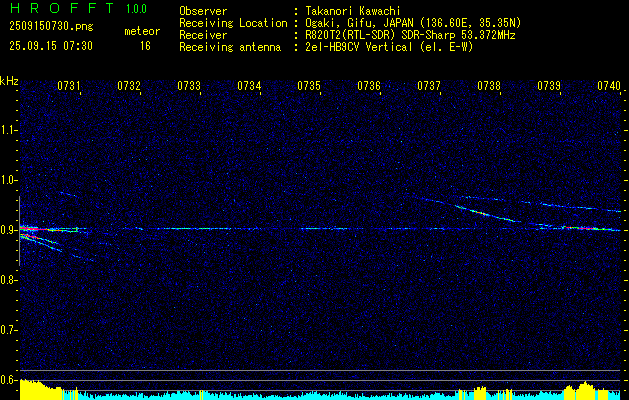Click the R820T2(RTL-SDR) SDR-Sharp receiver text
This screenshot has height=400, width=629.
pos(410,35)
